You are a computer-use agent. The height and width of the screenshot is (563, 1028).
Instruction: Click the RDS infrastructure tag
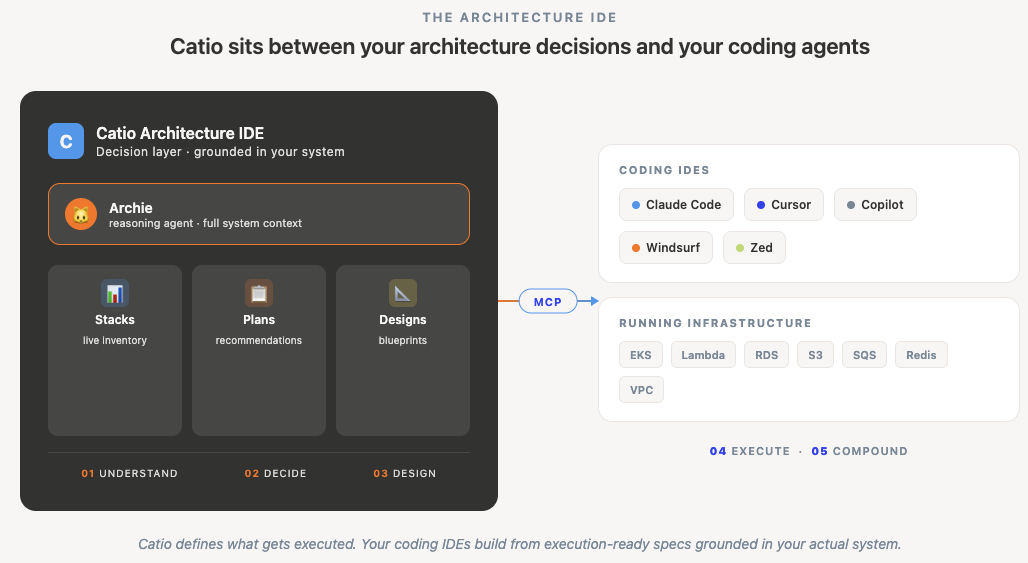(x=766, y=355)
